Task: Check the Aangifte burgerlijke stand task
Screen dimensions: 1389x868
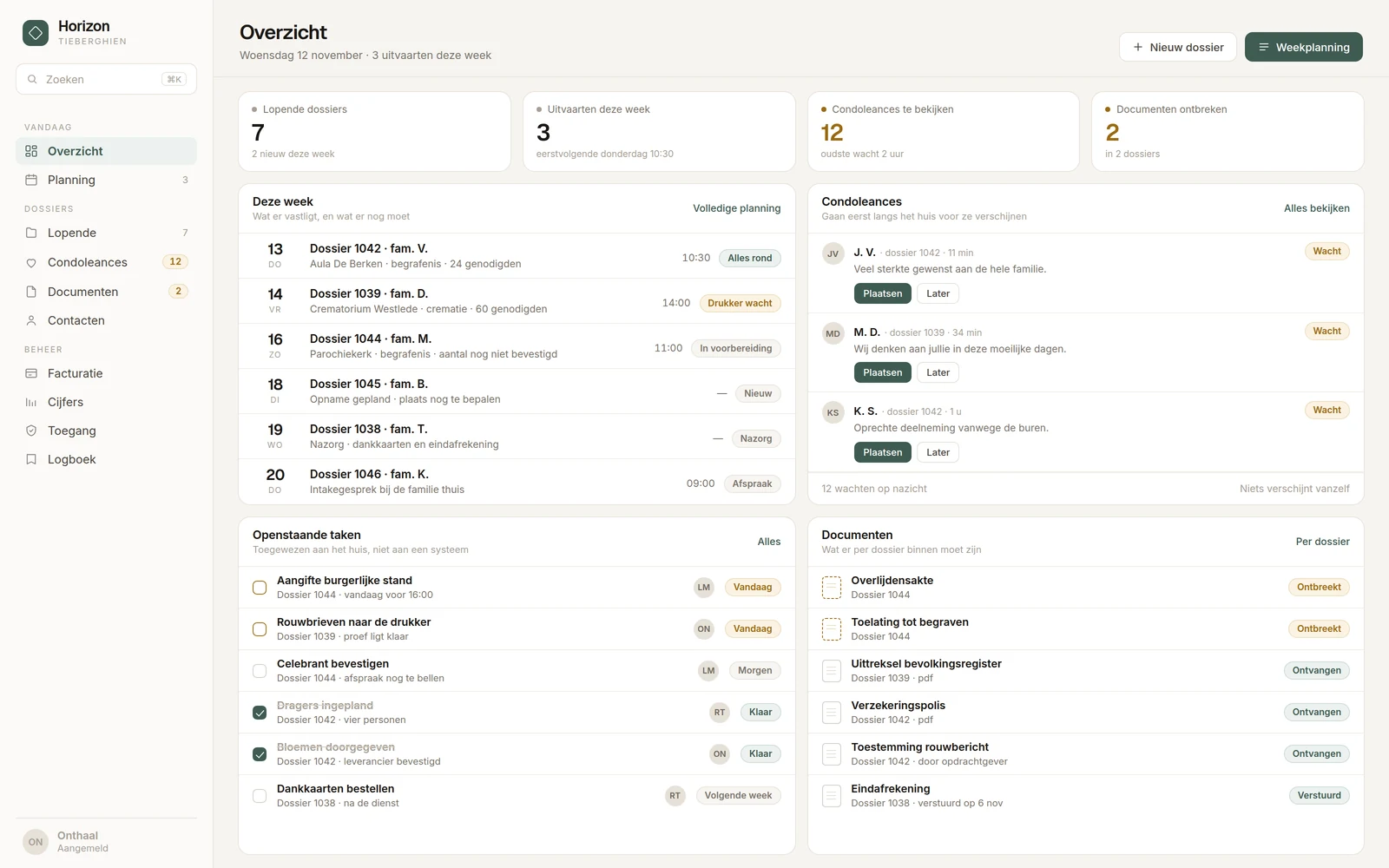Action: click(260, 588)
